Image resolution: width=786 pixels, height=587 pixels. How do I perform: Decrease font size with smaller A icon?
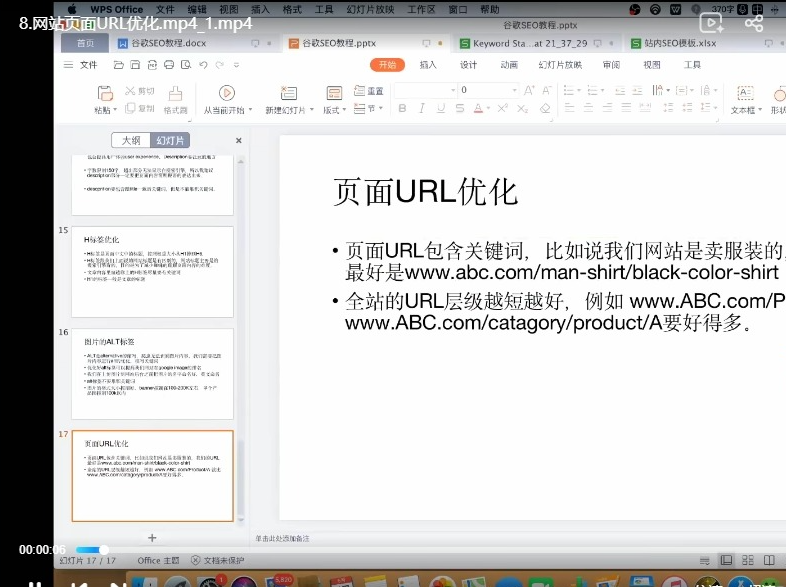pyautogui.click(x=547, y=90)
